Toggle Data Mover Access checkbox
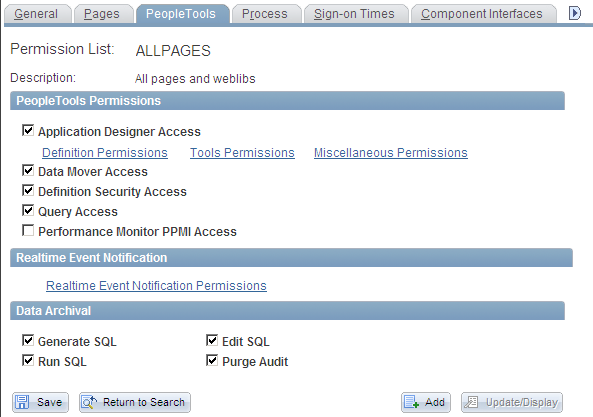 click(x=28, y=171)
